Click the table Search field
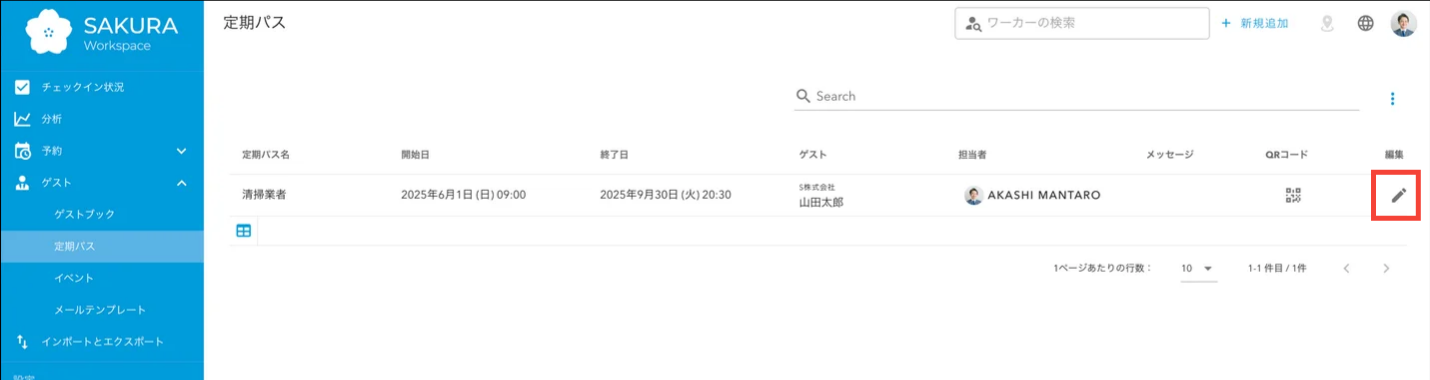 coord(1077,96)
